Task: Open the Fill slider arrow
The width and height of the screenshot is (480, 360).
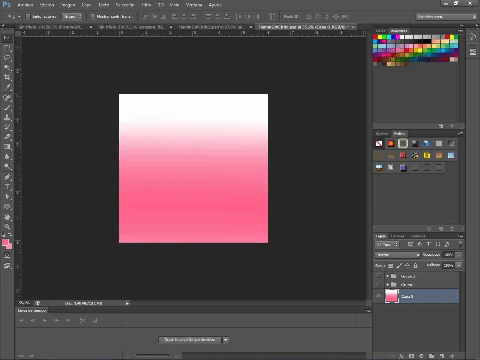Action: pos(459,265)
